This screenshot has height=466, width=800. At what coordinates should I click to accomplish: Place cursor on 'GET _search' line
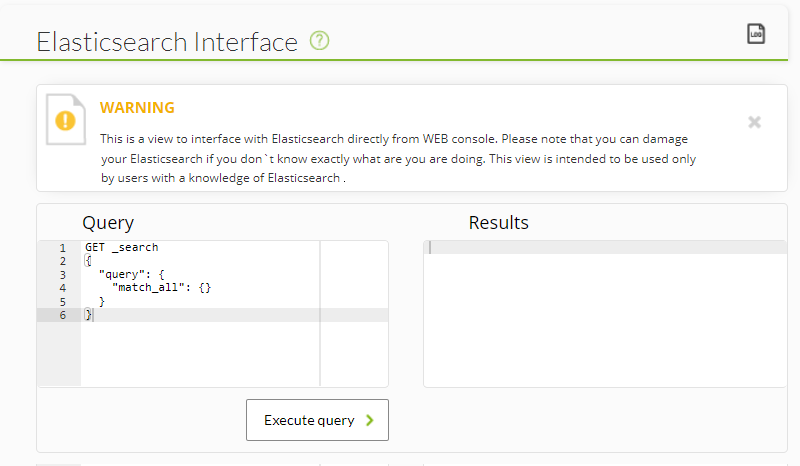click(121, 248)
